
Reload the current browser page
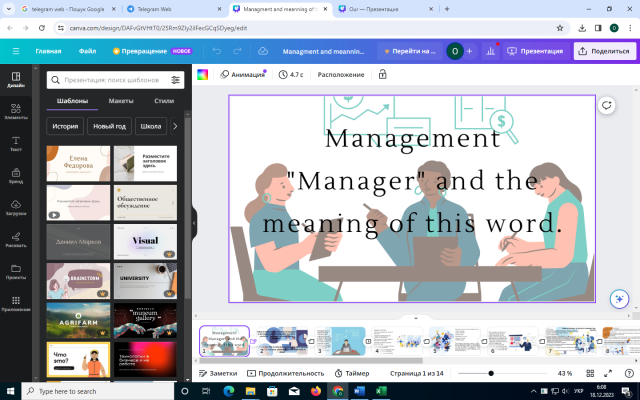[x=42, y=28]
